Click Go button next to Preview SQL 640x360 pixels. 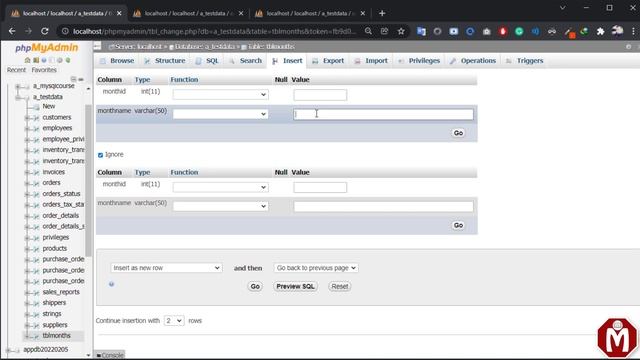click(x=255, y=287)
